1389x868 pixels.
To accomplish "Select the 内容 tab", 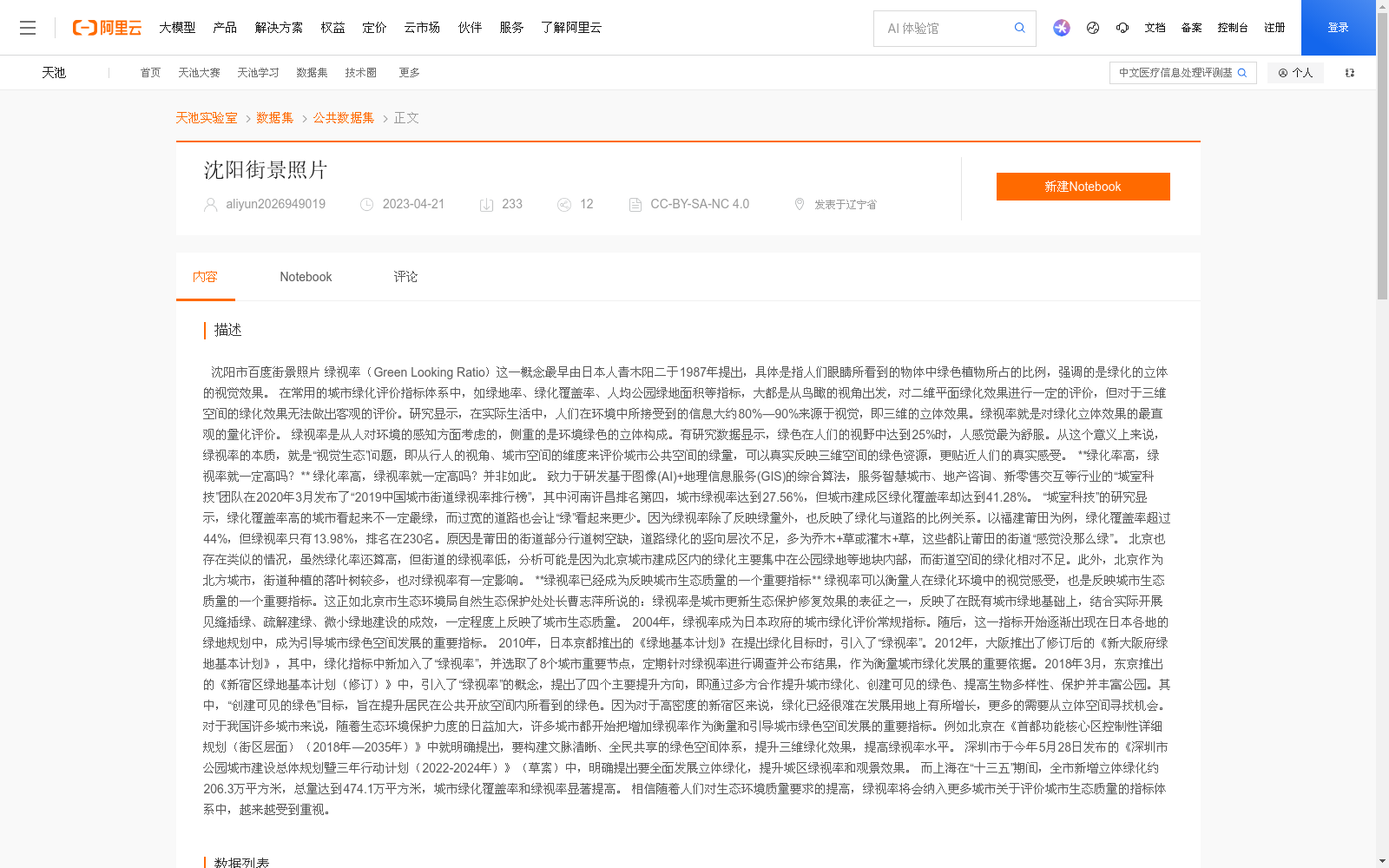I will pyautogui.click(x=205, y=277).
